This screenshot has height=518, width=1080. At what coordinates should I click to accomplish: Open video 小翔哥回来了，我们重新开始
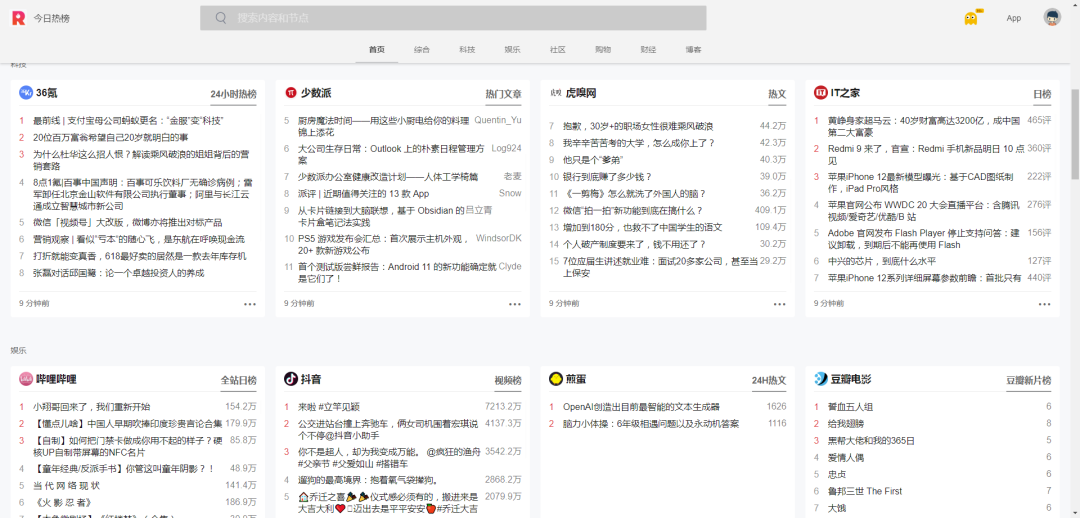[92, 406]
